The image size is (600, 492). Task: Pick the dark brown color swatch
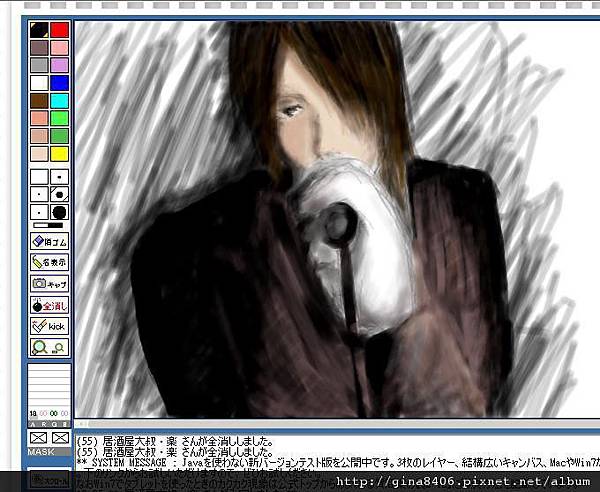39,101
